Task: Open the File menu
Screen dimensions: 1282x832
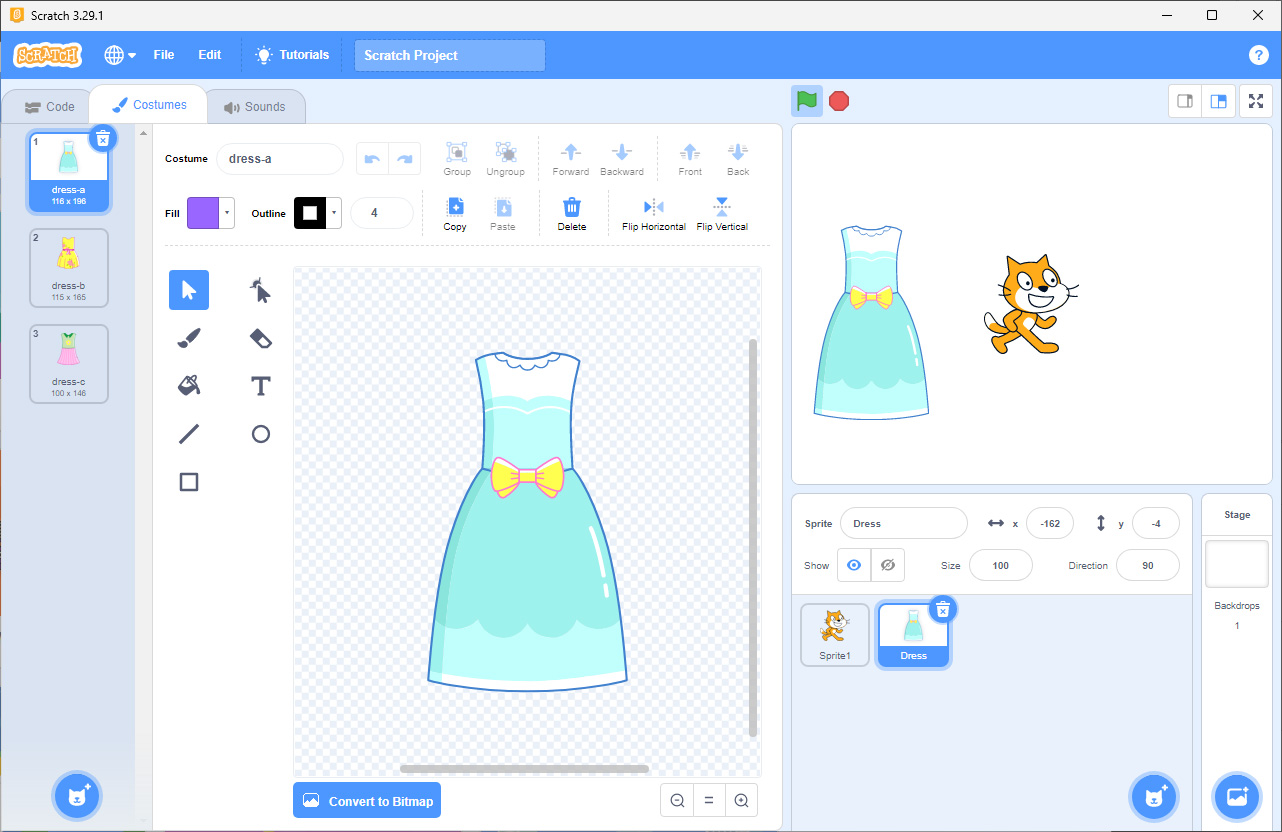Action: 164,55
